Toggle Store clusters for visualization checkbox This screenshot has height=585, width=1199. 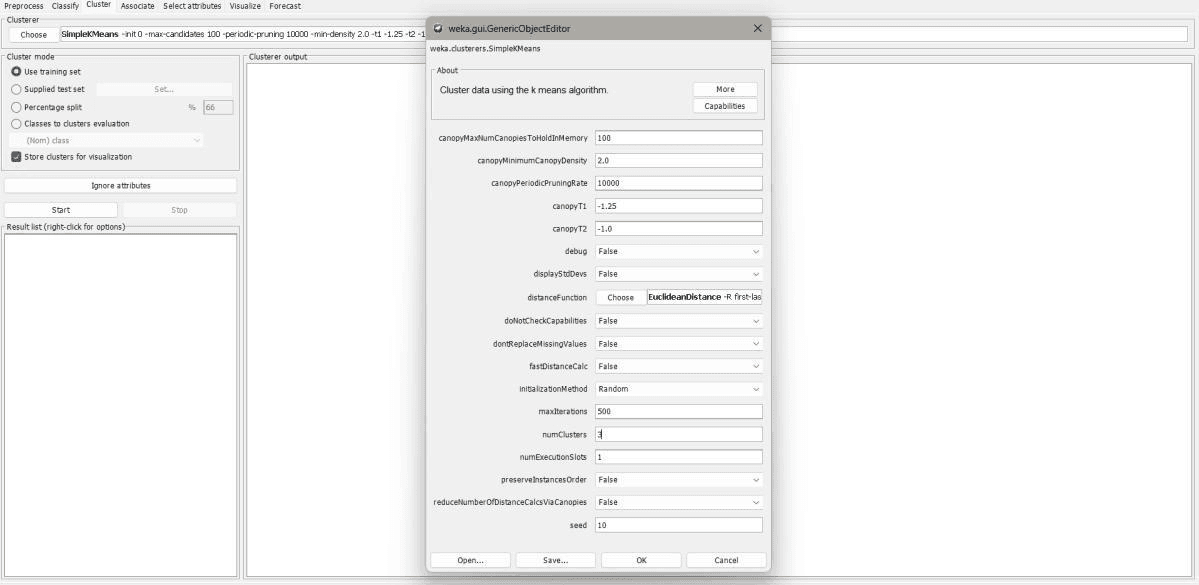(x=16, y=157)
